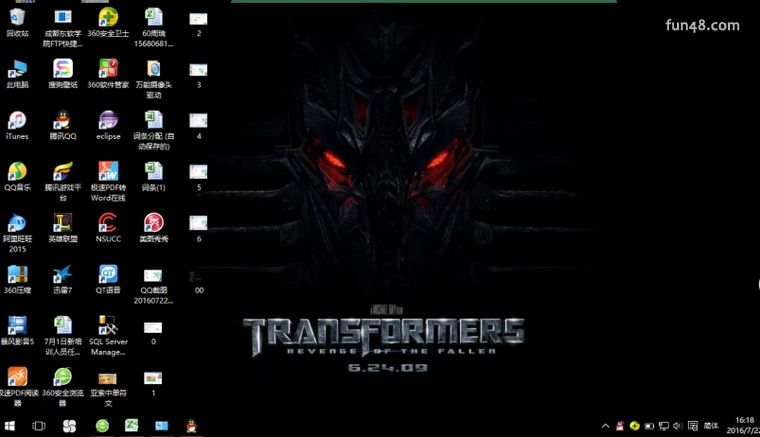Select the image file named 1
This screenshot has width=760, height=437.
click(x=153, y=378)
